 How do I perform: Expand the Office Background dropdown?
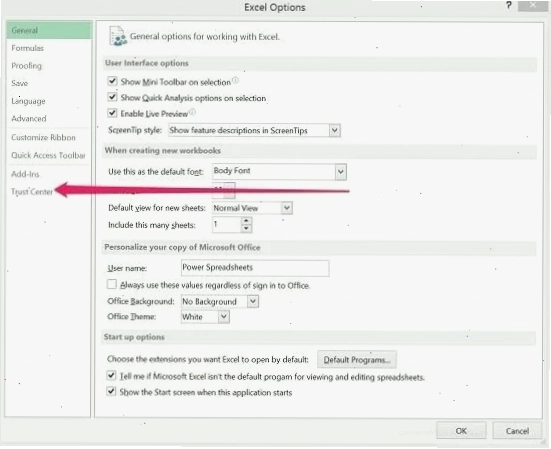coord(253,301)
